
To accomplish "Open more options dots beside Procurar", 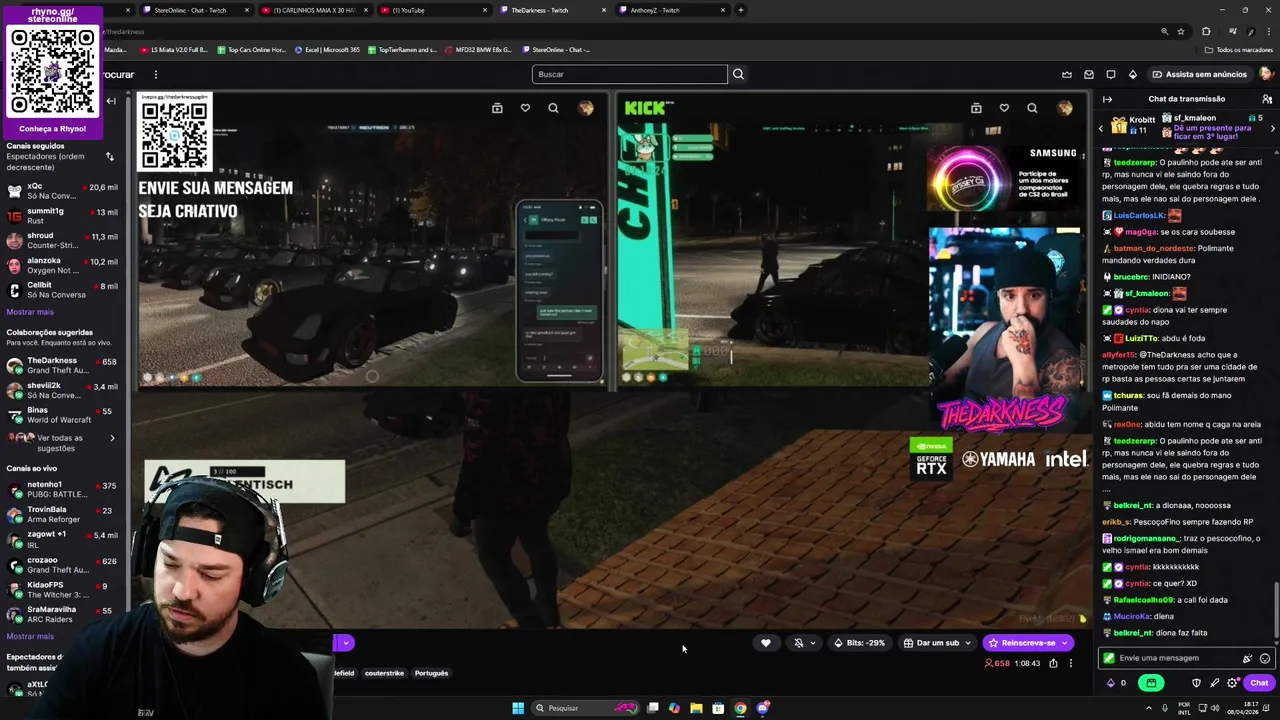I will pos(155,74).
